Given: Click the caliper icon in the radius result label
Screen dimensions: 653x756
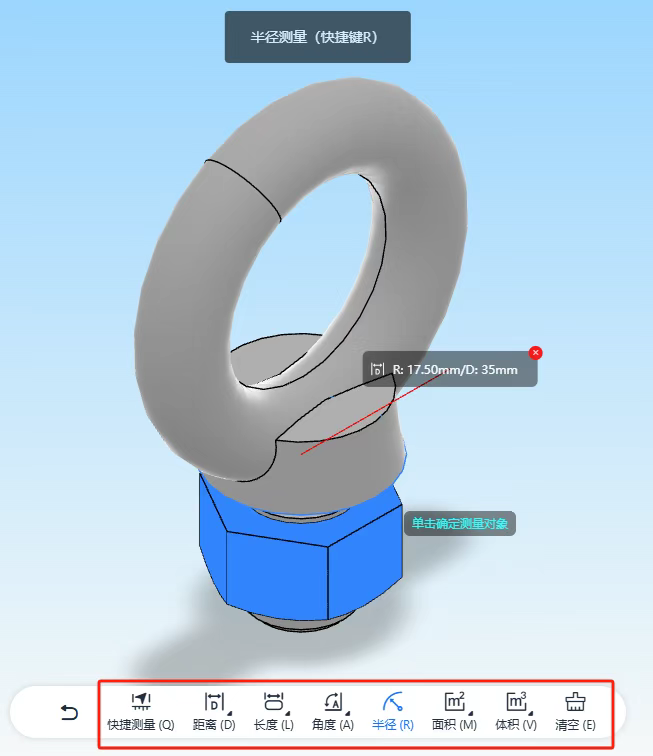Looking at the screenshot, I should (377, 370).
